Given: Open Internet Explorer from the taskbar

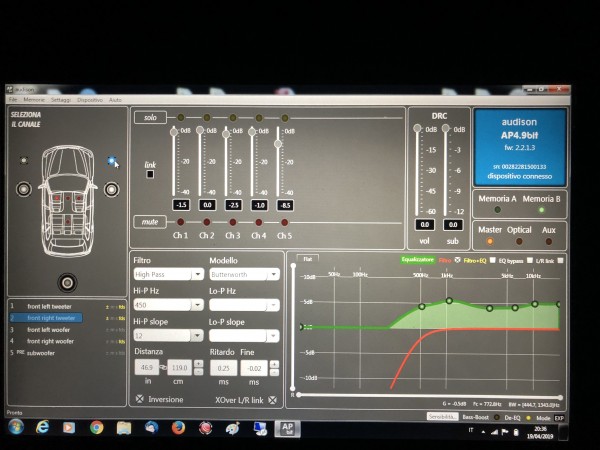Looking at the screenshot, I should (42, 427).
